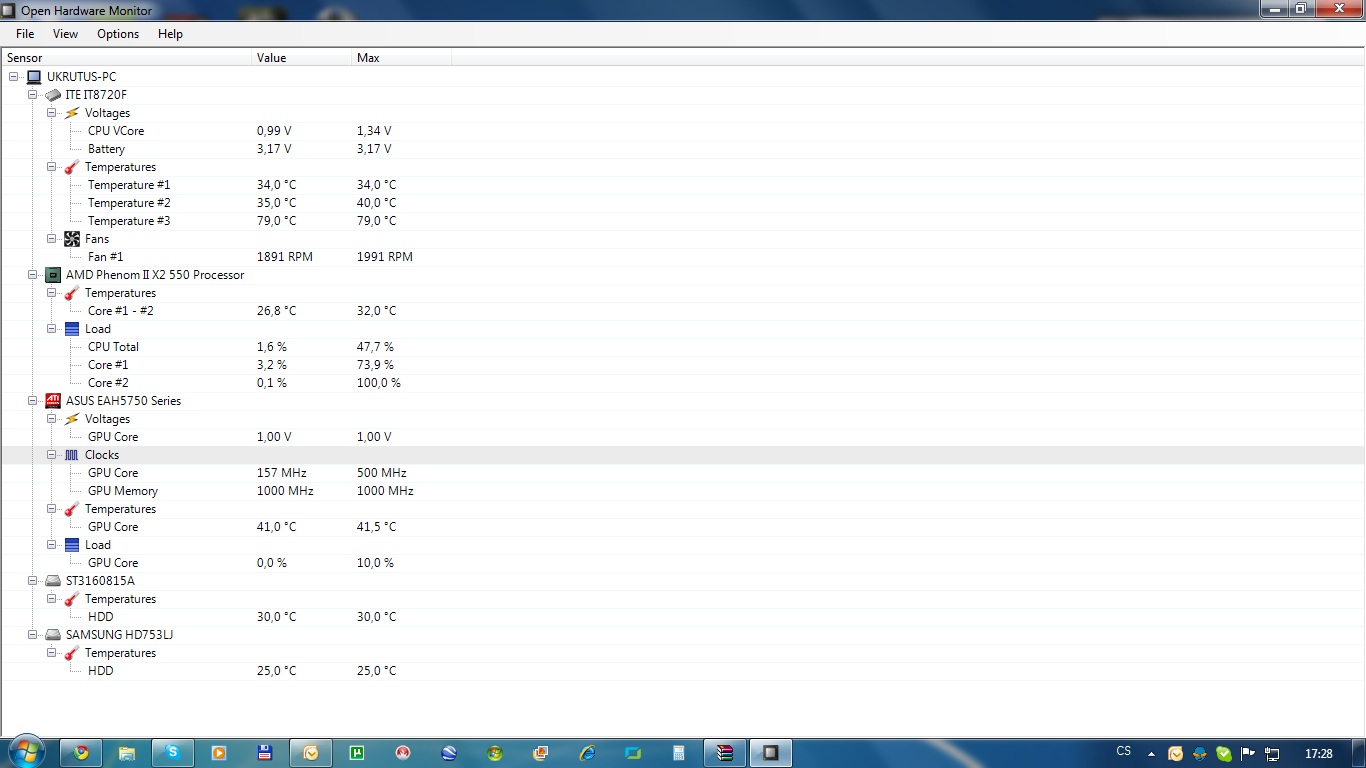This screenshot has width=1366, height=768.
Task: Click the thermometer icon under ASUS EAH5750
Action: point(72,509)
